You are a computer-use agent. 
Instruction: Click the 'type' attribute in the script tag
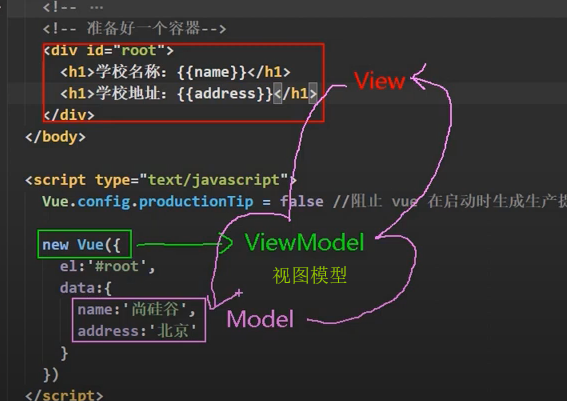point(112,180)
